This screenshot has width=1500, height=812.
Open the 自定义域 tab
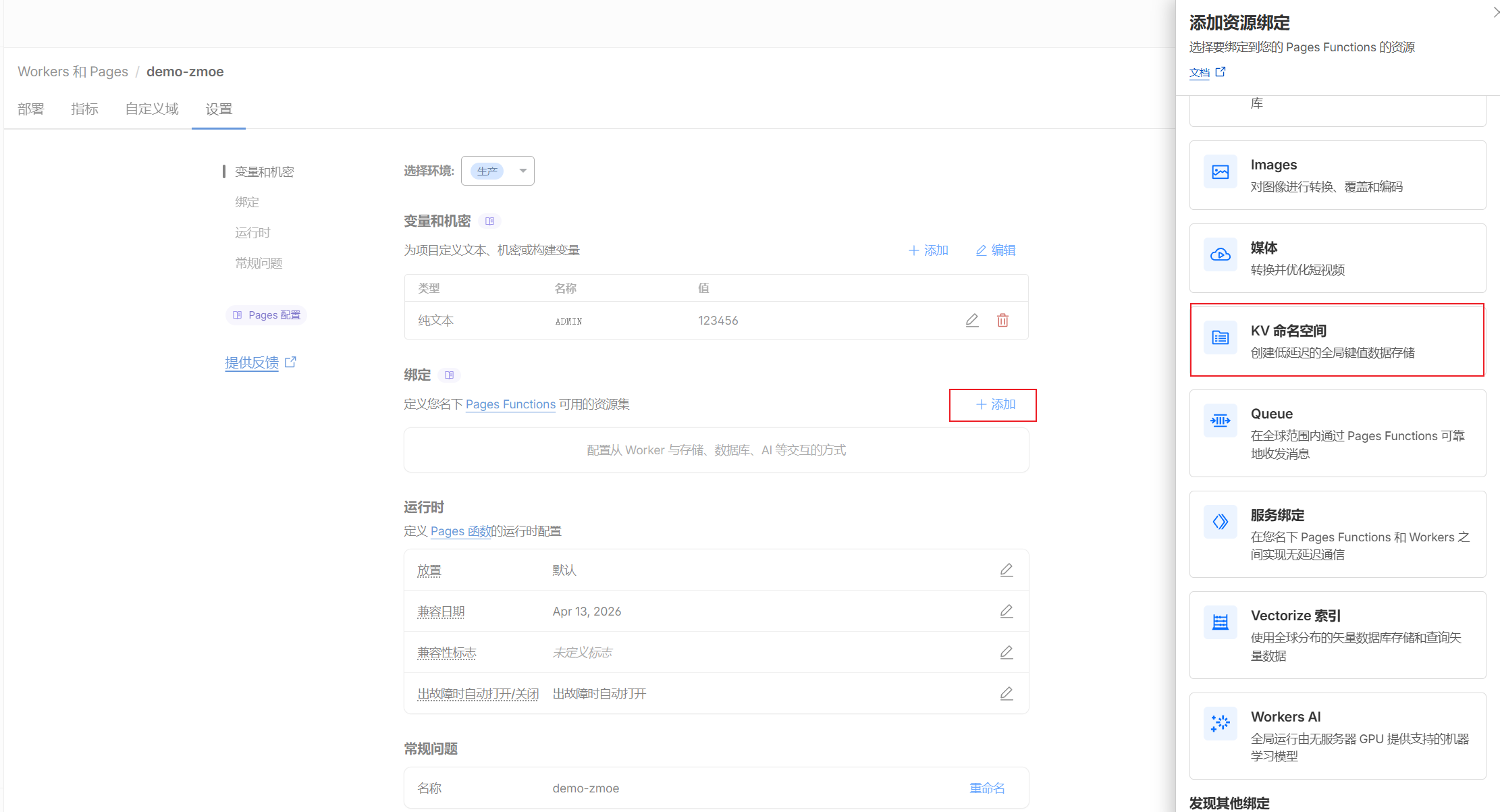tap(152, 109)
